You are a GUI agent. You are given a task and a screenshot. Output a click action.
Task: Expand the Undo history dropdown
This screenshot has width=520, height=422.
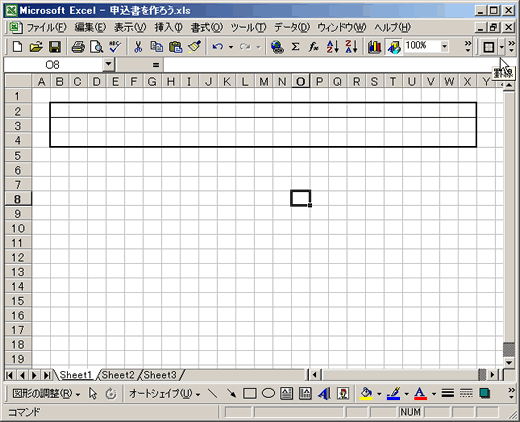(231, 47)
